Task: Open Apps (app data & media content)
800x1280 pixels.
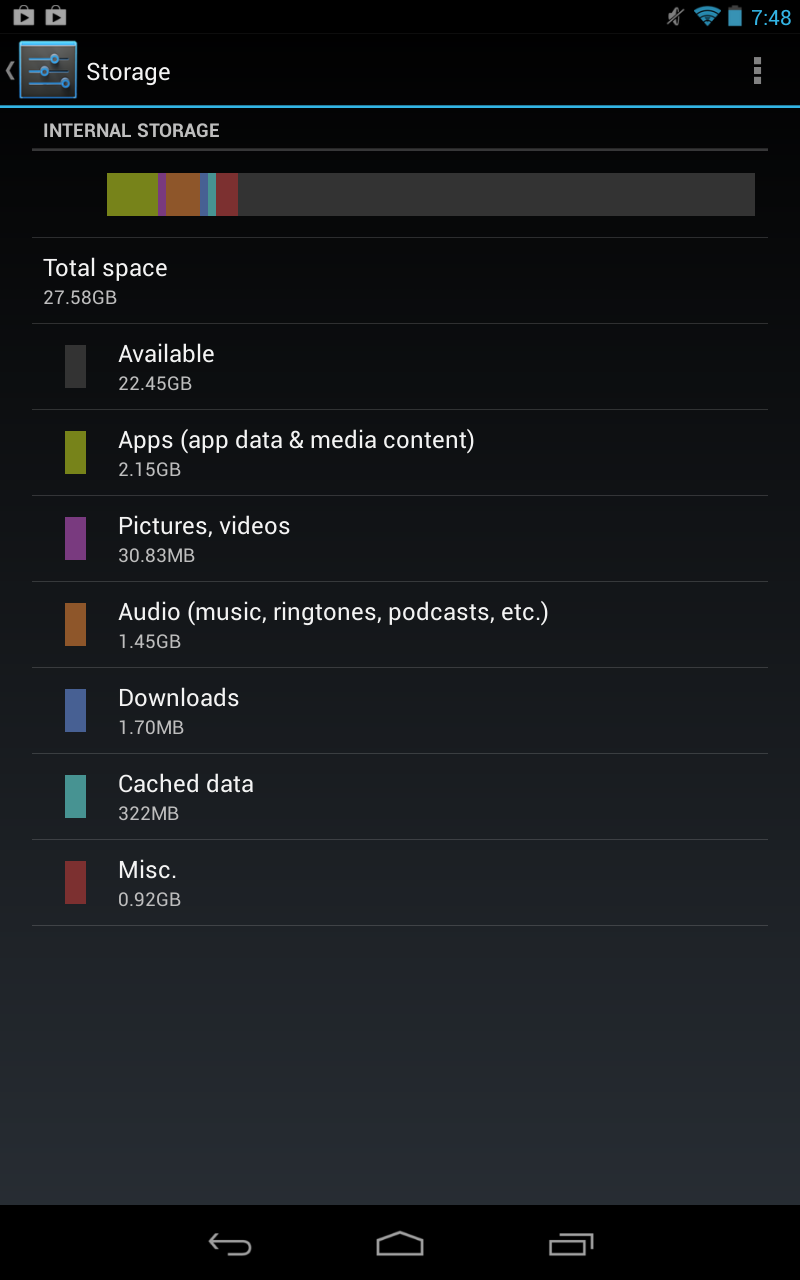Action: [x=400, y=453]
